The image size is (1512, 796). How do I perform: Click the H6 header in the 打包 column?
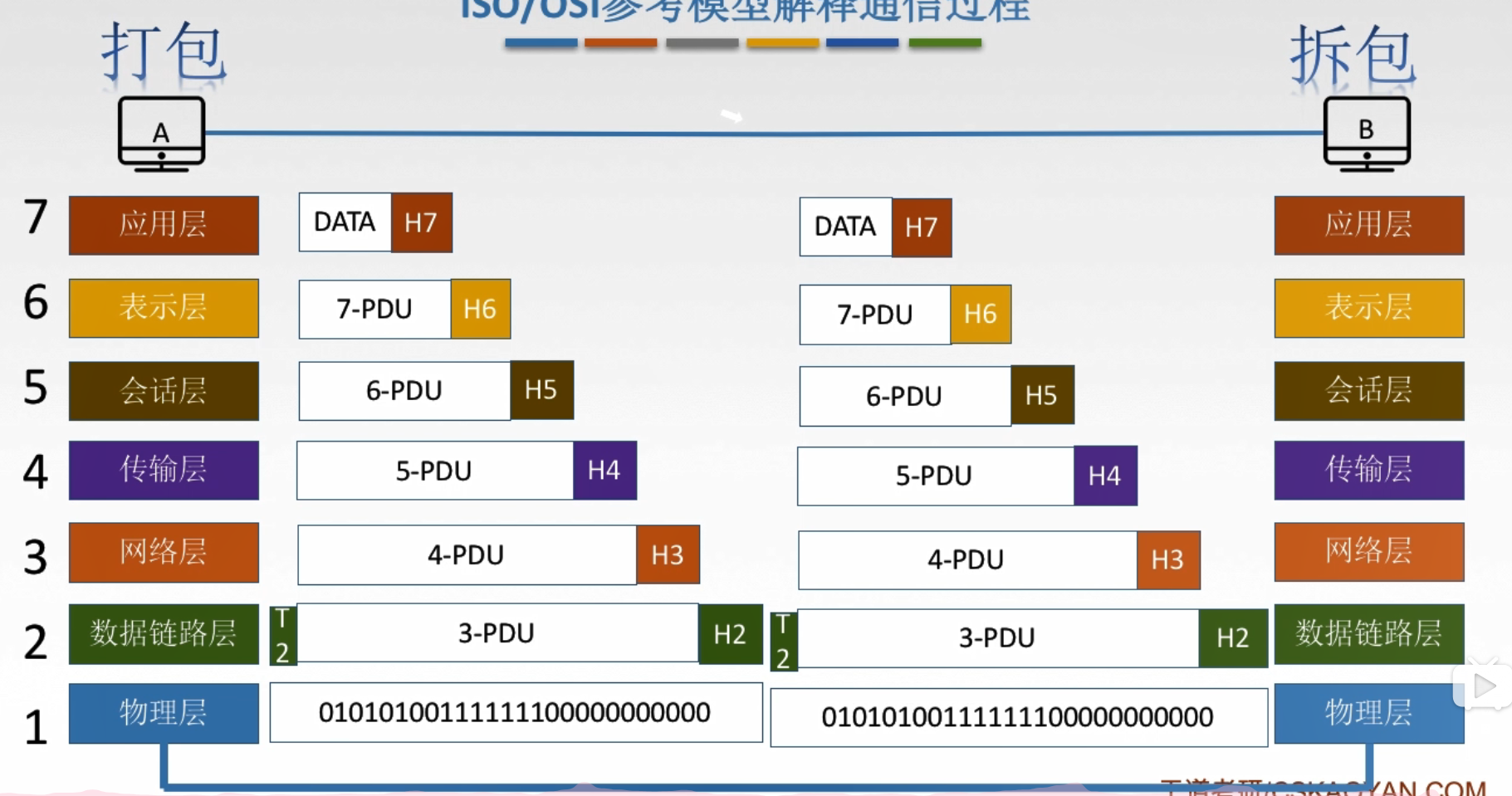(x=481, y=309)
